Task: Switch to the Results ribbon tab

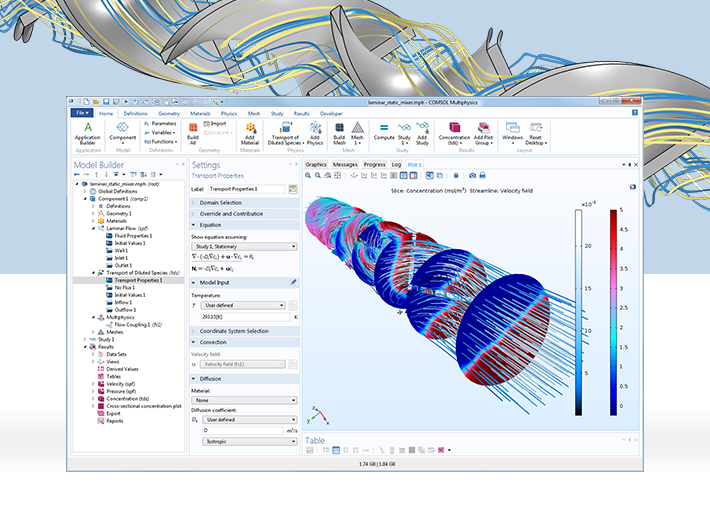Action: 301,114
